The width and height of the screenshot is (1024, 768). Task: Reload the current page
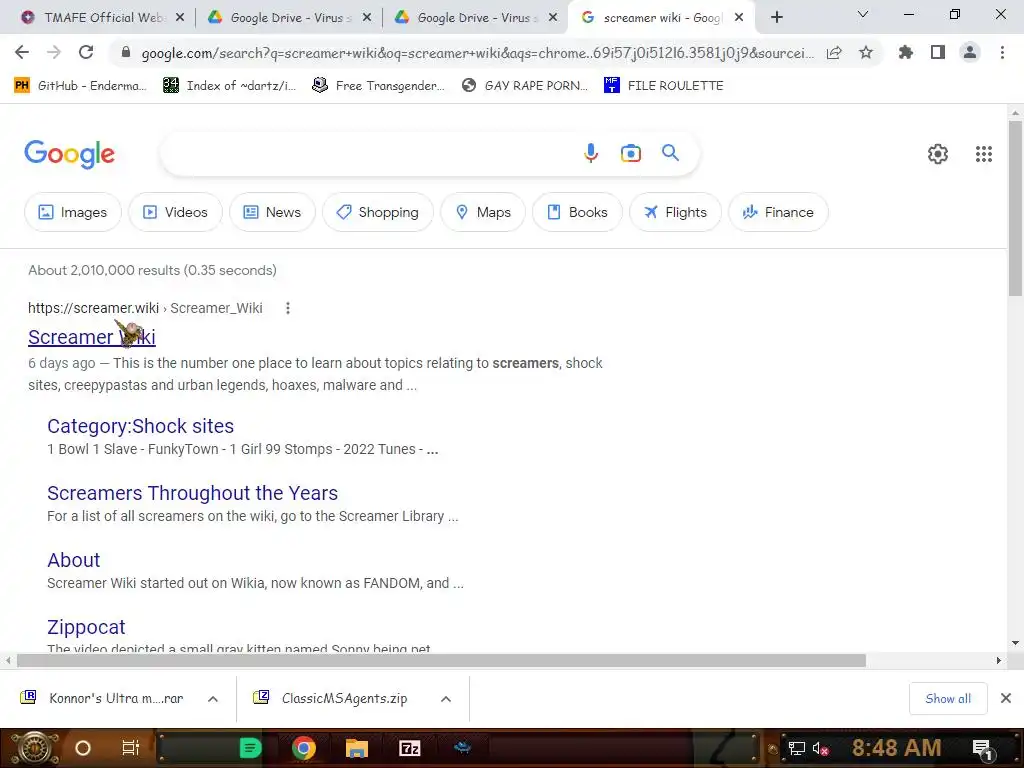pyautogui.click(x=86, y=52)
